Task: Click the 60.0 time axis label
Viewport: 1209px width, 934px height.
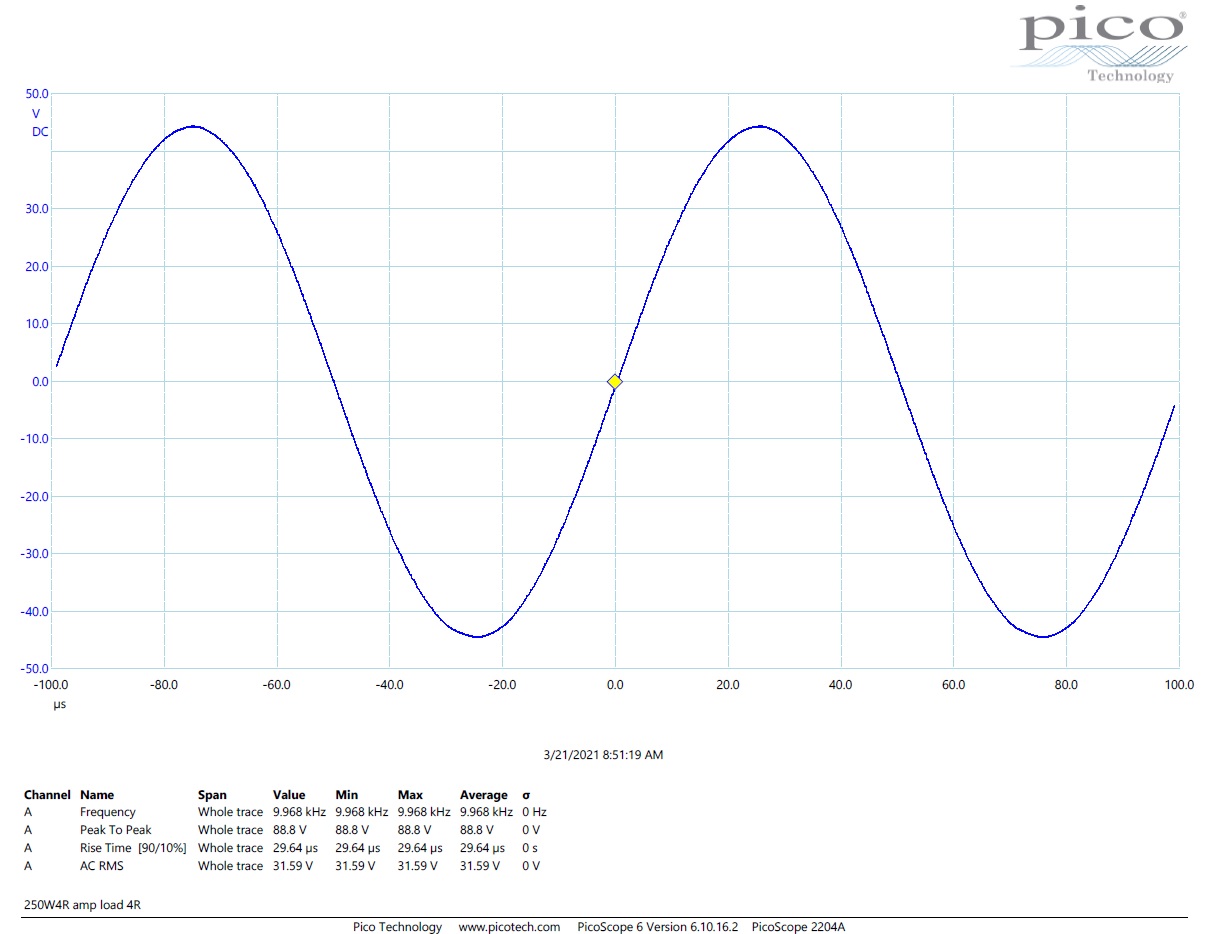Action: 954,685
